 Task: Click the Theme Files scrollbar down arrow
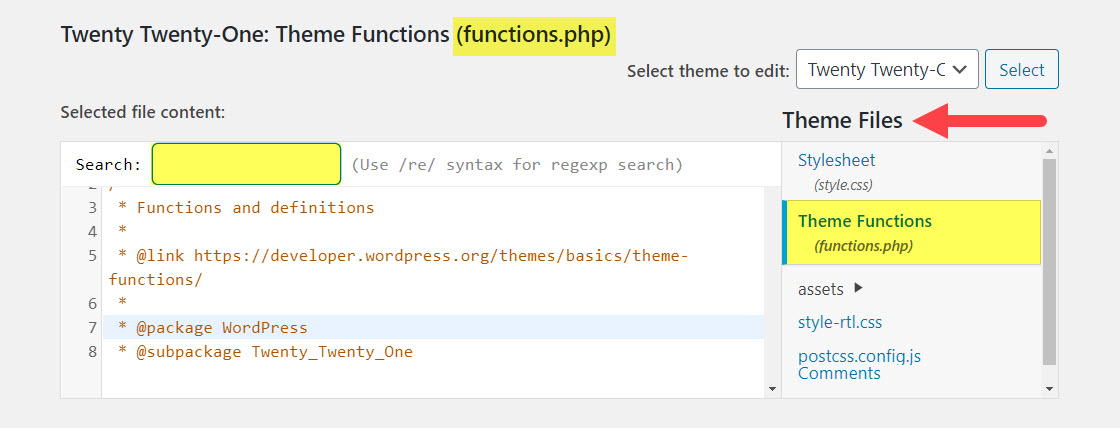coord(1049,388)
